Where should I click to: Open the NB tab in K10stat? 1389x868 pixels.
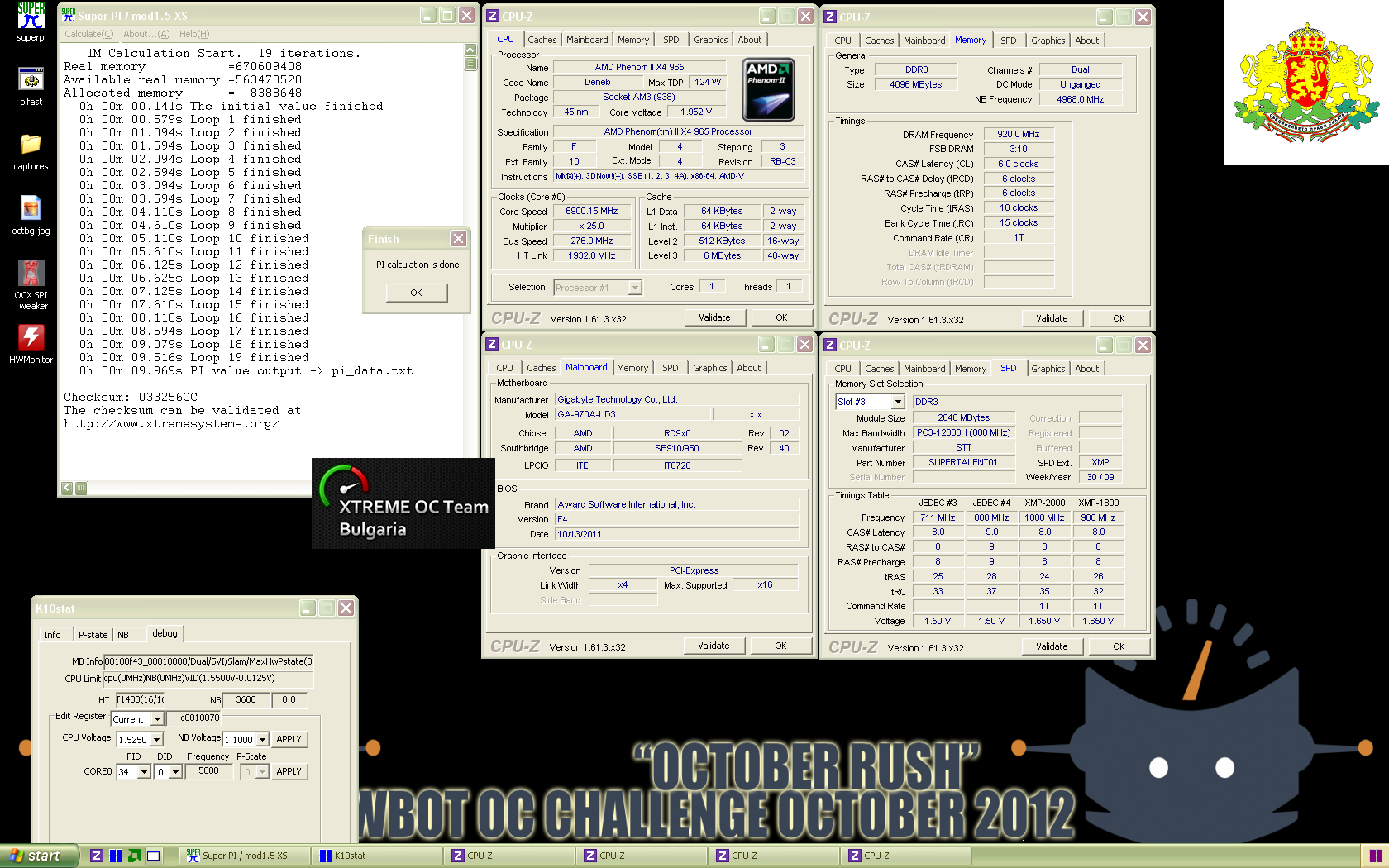123,635
